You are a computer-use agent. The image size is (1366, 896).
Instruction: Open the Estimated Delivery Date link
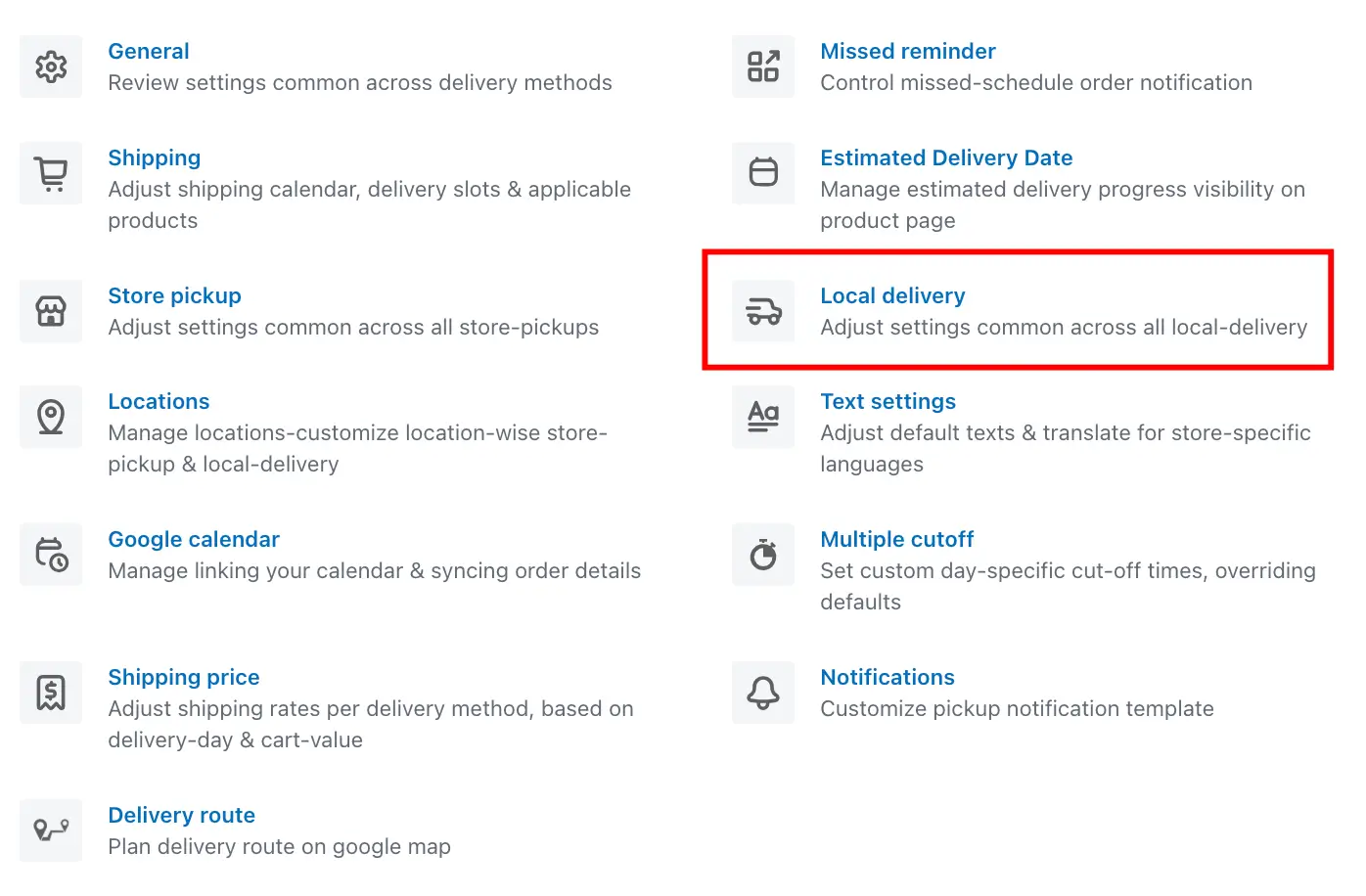click(x=946, y=157)
